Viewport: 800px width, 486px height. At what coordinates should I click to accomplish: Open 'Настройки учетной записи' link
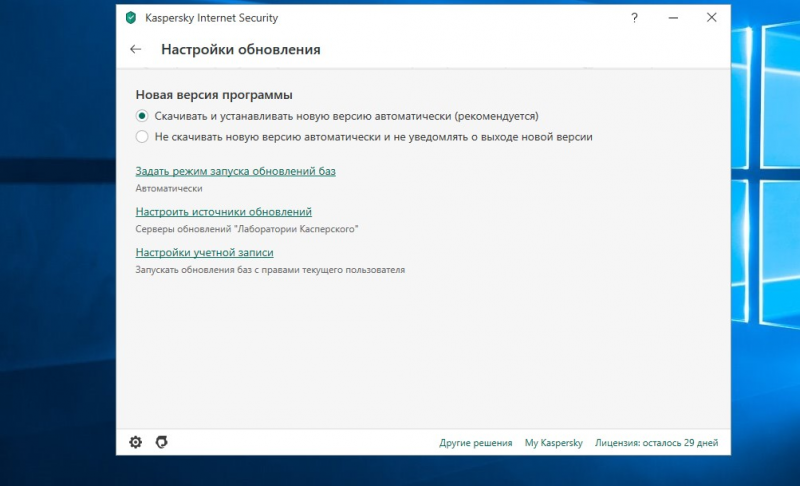[x=204, y=252]
